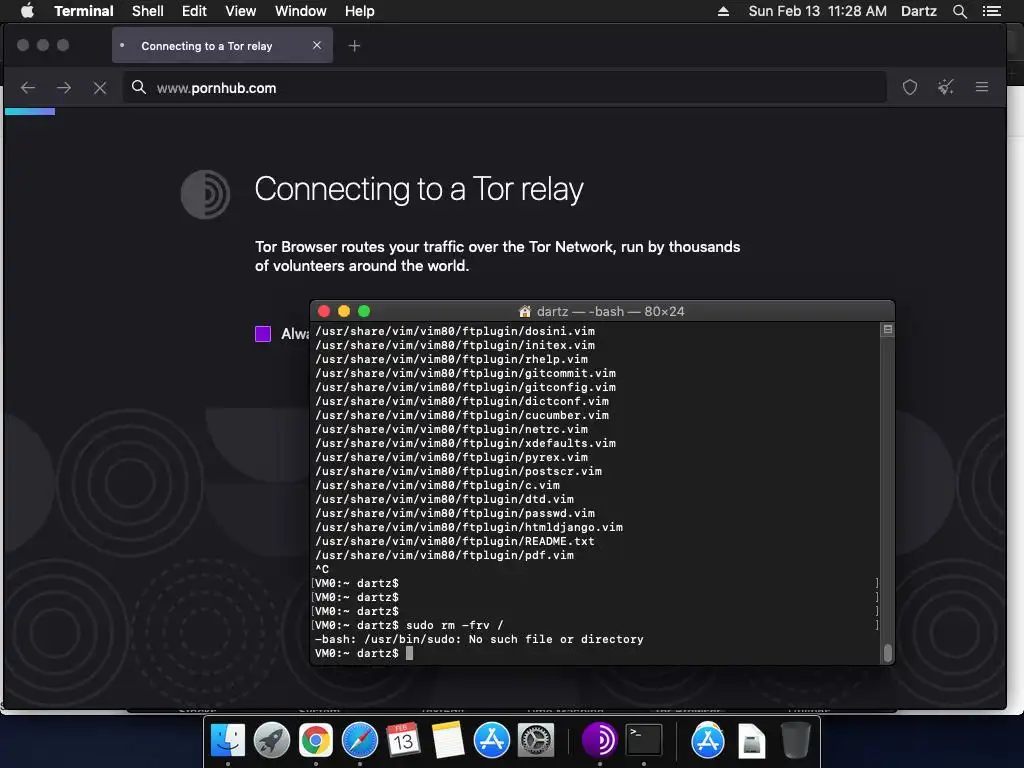Open the Apple menu
This screenshot has width=1024, height=768.
[27, 11]
